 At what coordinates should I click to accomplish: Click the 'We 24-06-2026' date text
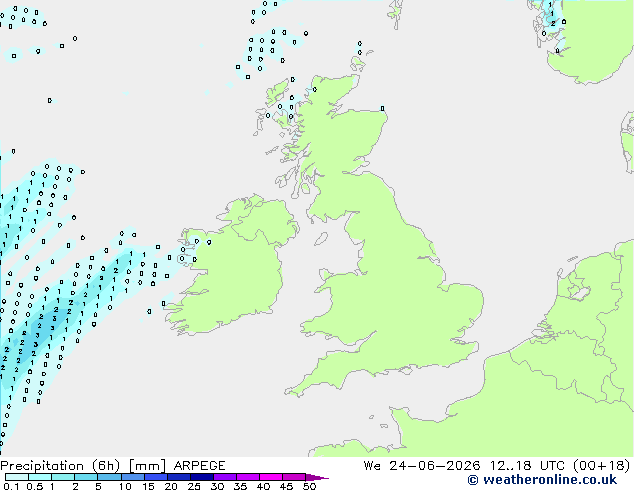click(422, 466)
